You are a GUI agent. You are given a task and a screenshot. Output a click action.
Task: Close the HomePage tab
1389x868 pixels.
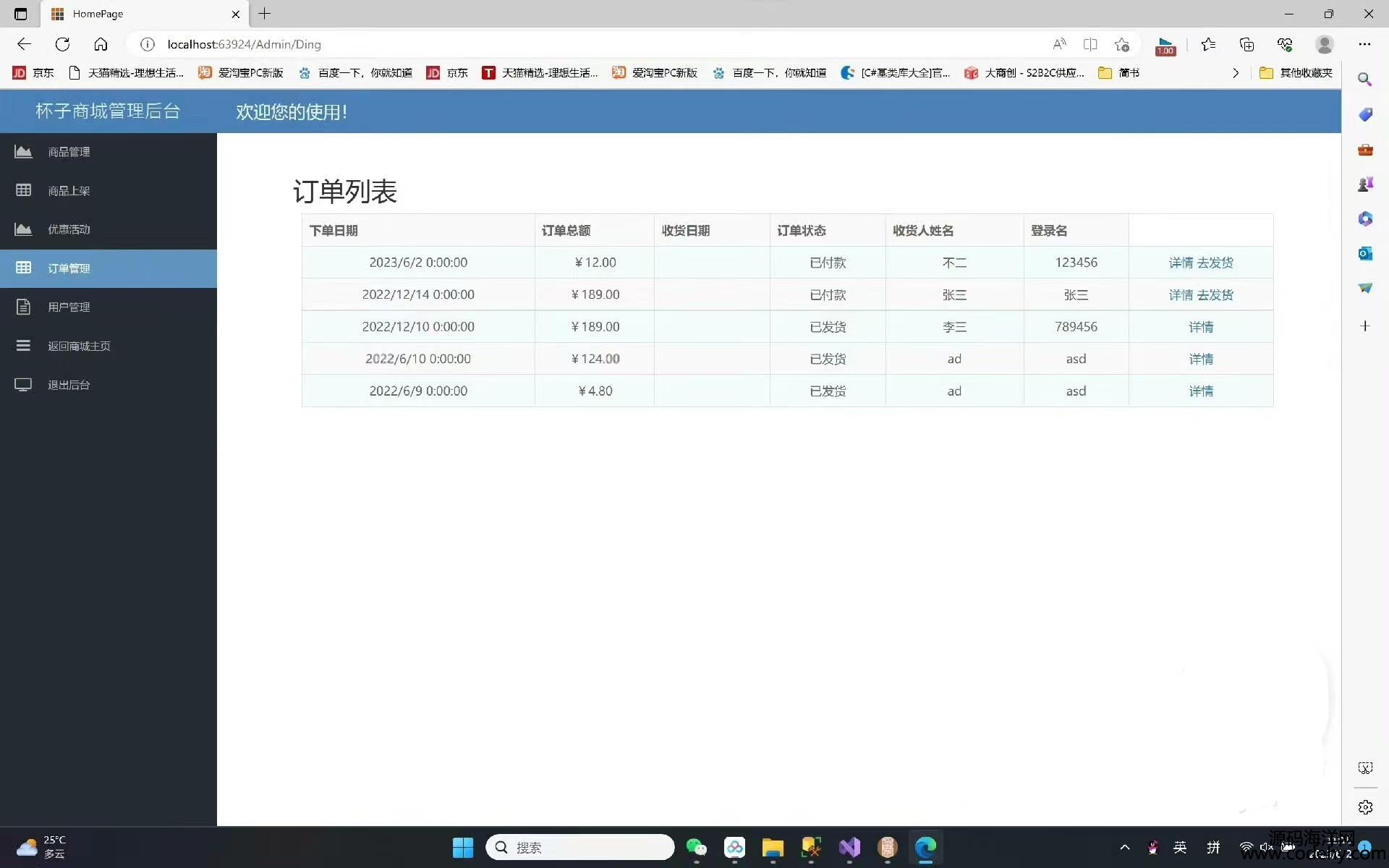click(x=235, y=14)
